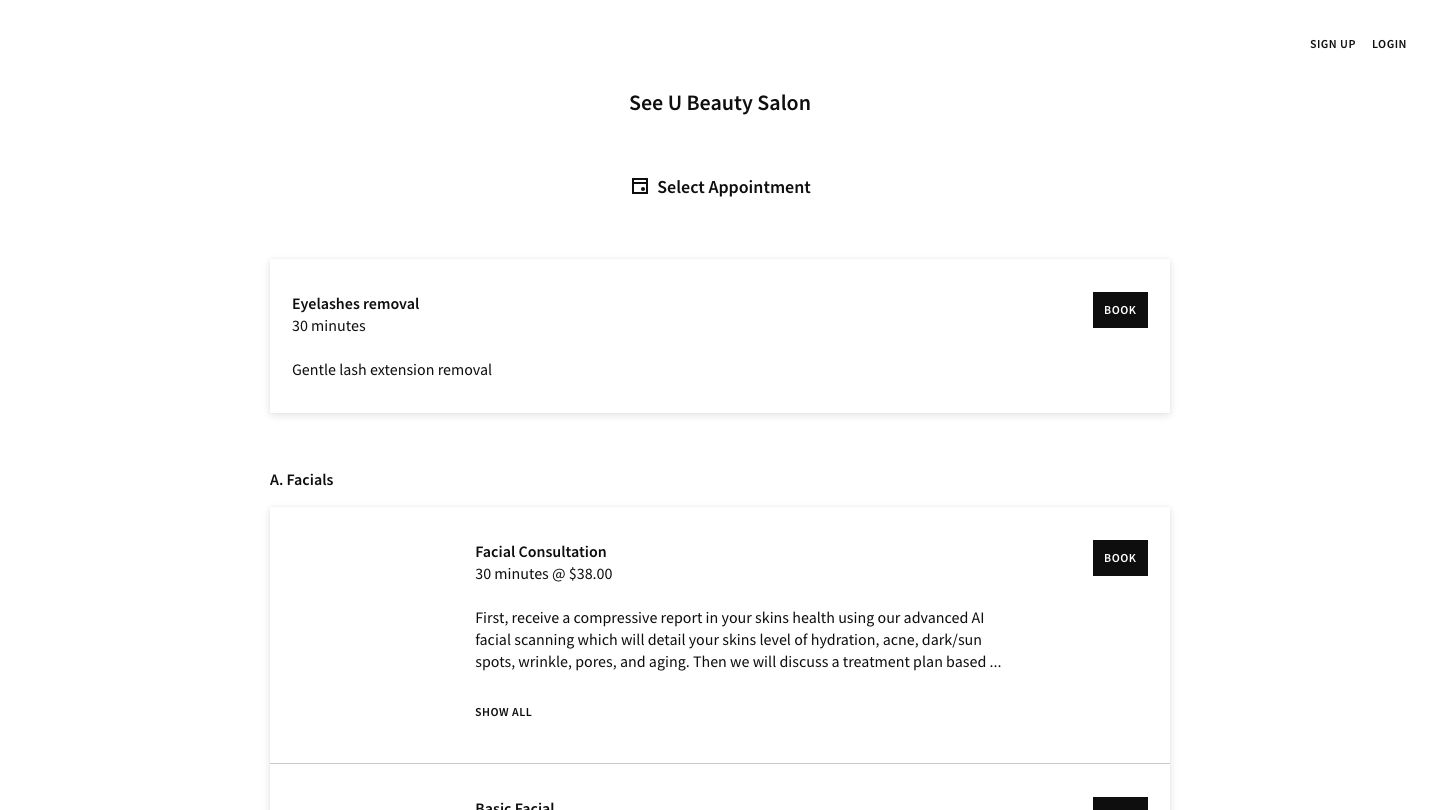Click the Eyelashes removal 30 minutes duration
Image resolution: width=1440 pixels, height=810 pixels.
[328, 326]
